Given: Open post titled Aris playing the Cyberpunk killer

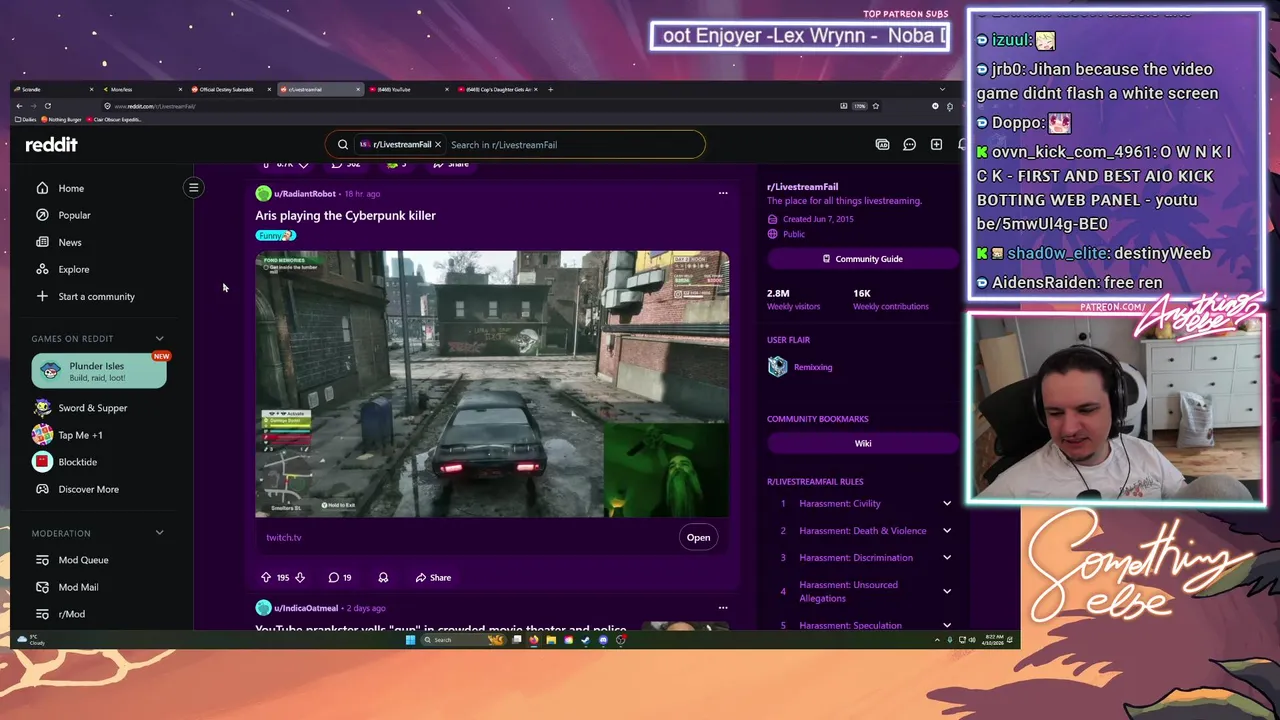Looking at the screenshot, I should [x=345, y=215].
